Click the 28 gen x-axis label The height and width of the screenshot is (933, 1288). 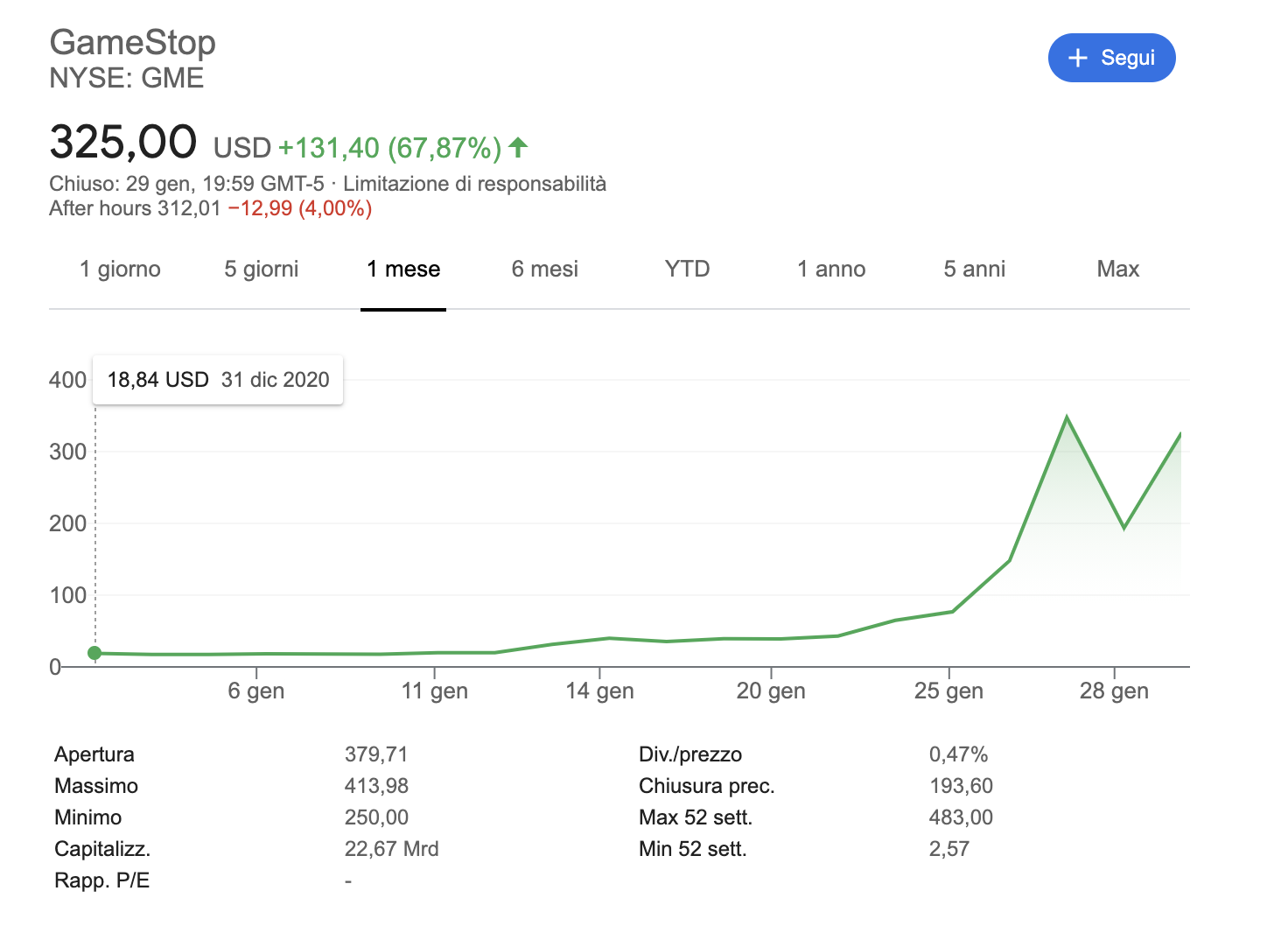tap(1114, 691)
